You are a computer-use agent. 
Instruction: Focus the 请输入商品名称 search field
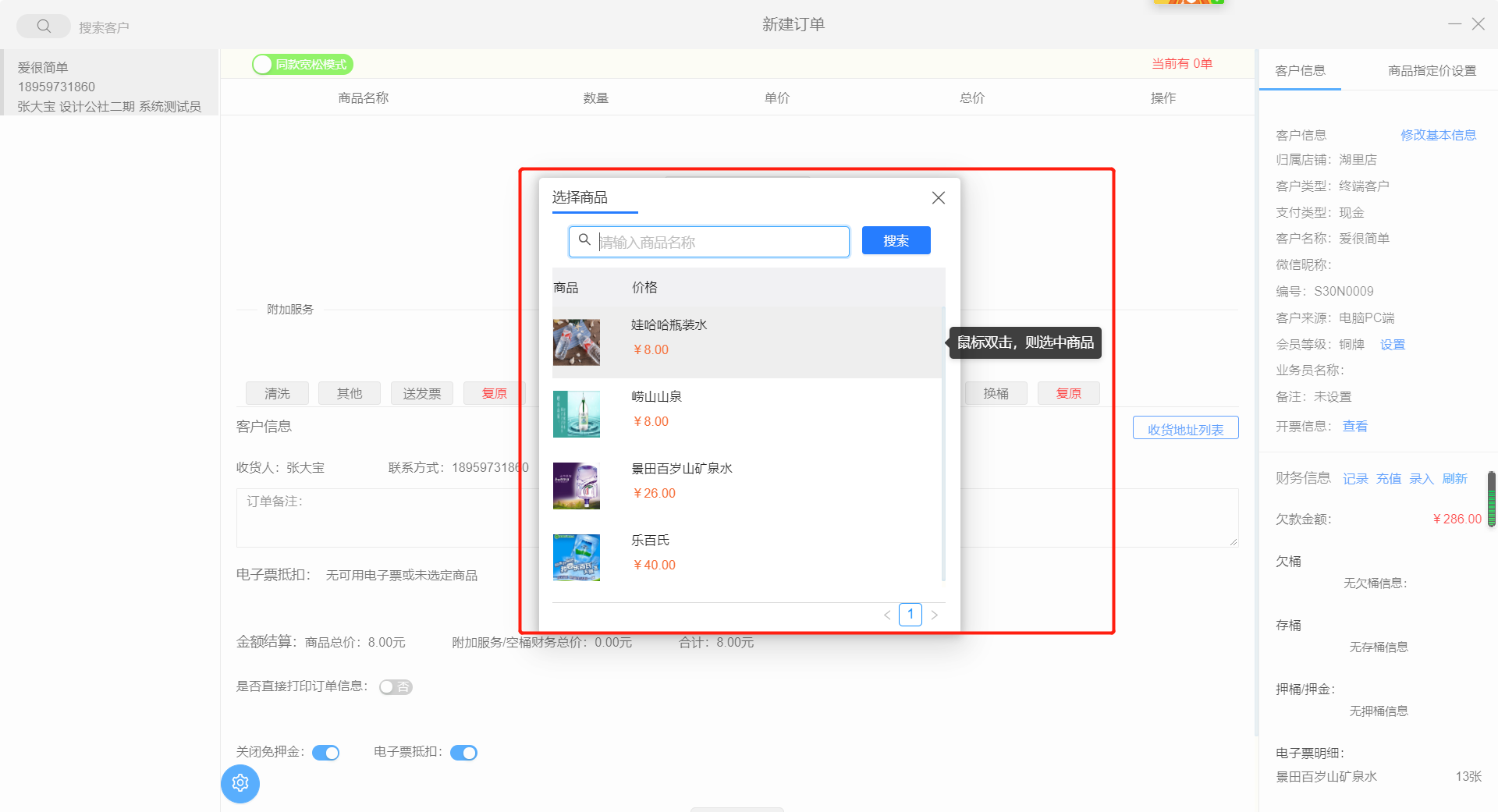coord(718,243)
